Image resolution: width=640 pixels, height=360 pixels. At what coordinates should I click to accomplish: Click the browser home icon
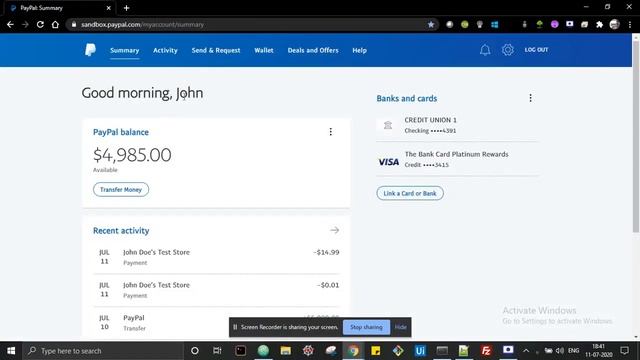tap(55, 24)
